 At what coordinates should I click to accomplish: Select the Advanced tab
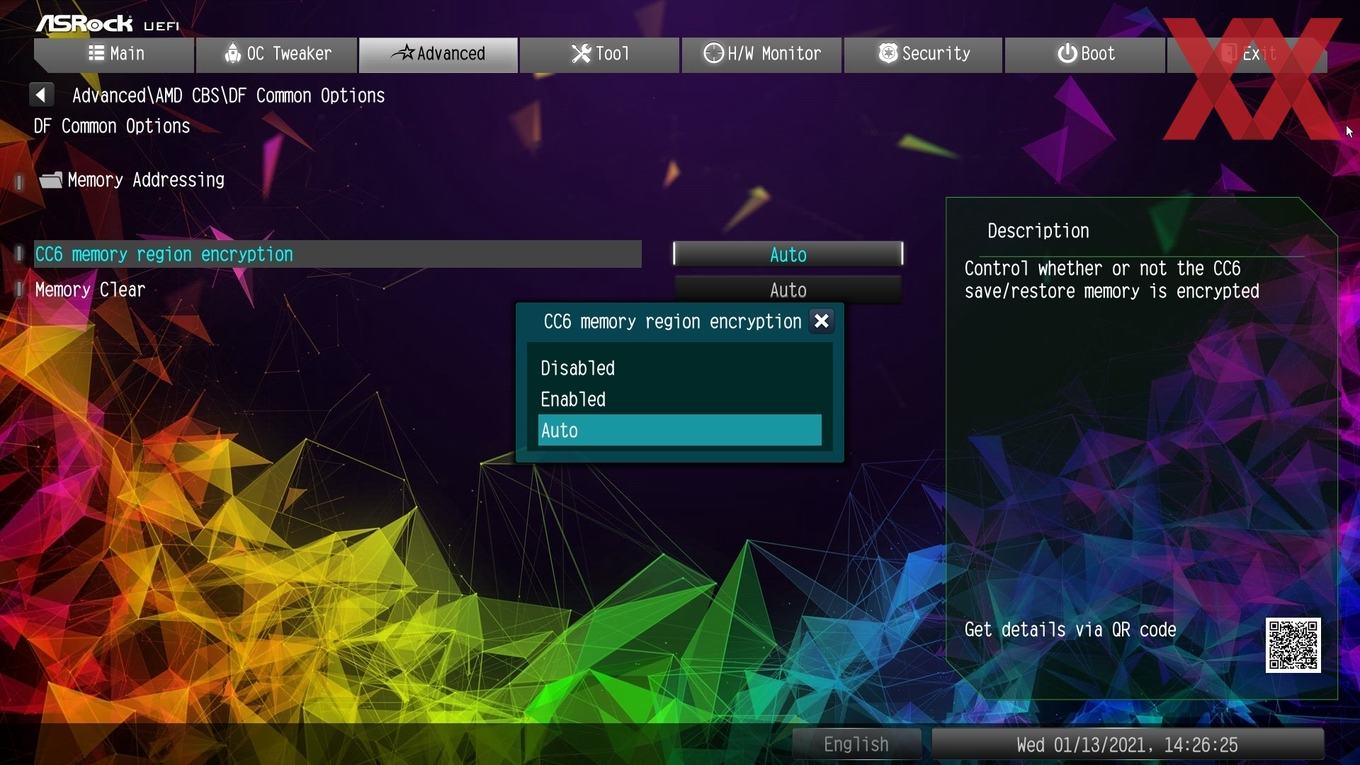pos(438,54)
